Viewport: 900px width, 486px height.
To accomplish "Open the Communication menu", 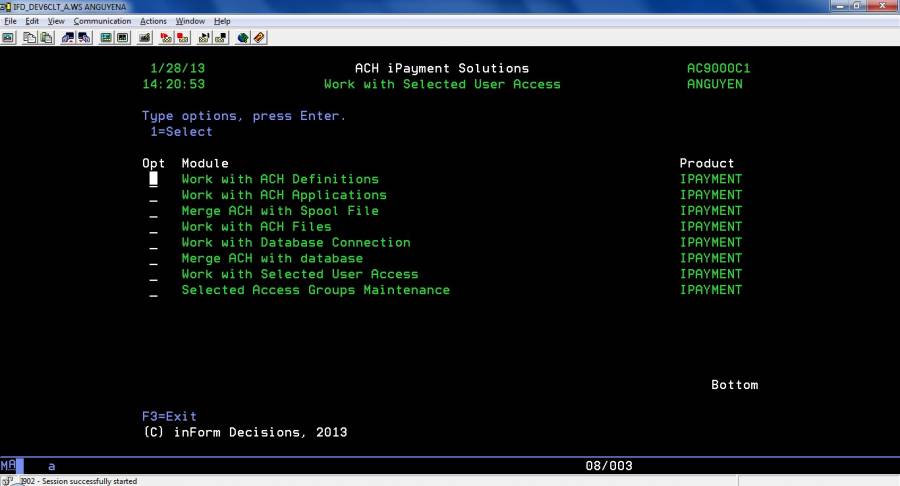I will click(x=102, y=21).
